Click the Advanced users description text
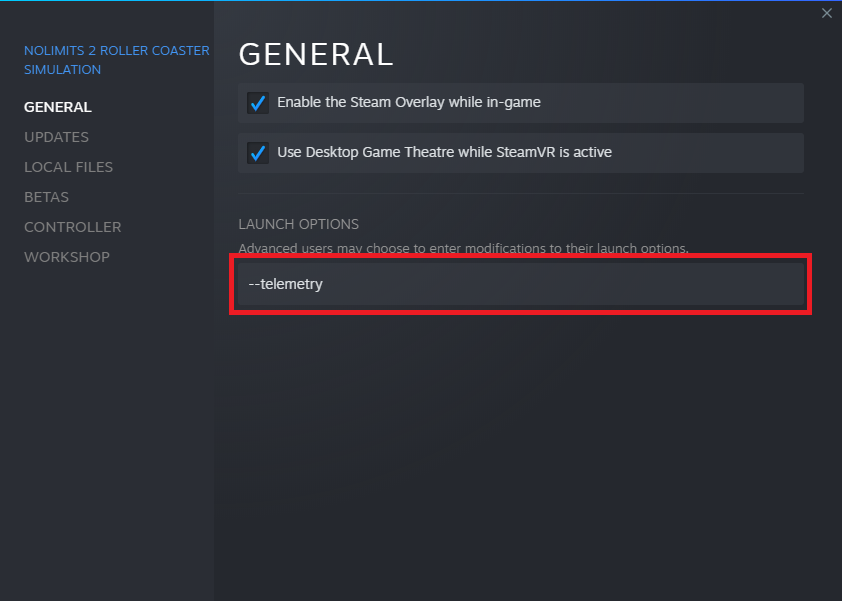The image size is (842, 601). [463, 248]
